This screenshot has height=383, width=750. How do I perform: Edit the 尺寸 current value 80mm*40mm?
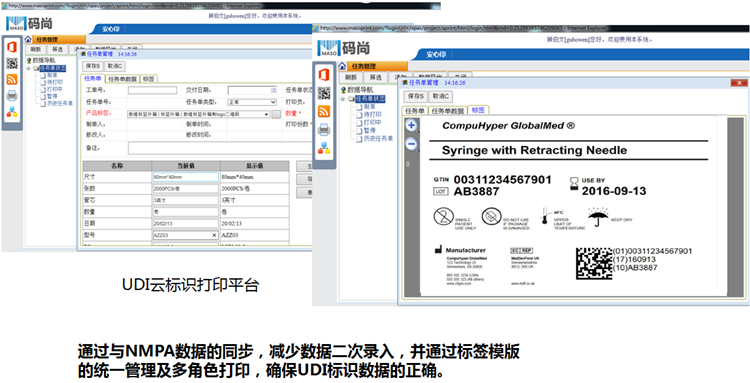[x=186, y=177]
